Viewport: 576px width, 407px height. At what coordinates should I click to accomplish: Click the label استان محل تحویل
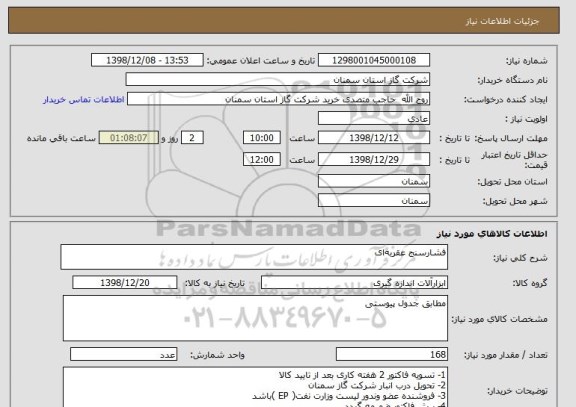[x=512, y=182]
